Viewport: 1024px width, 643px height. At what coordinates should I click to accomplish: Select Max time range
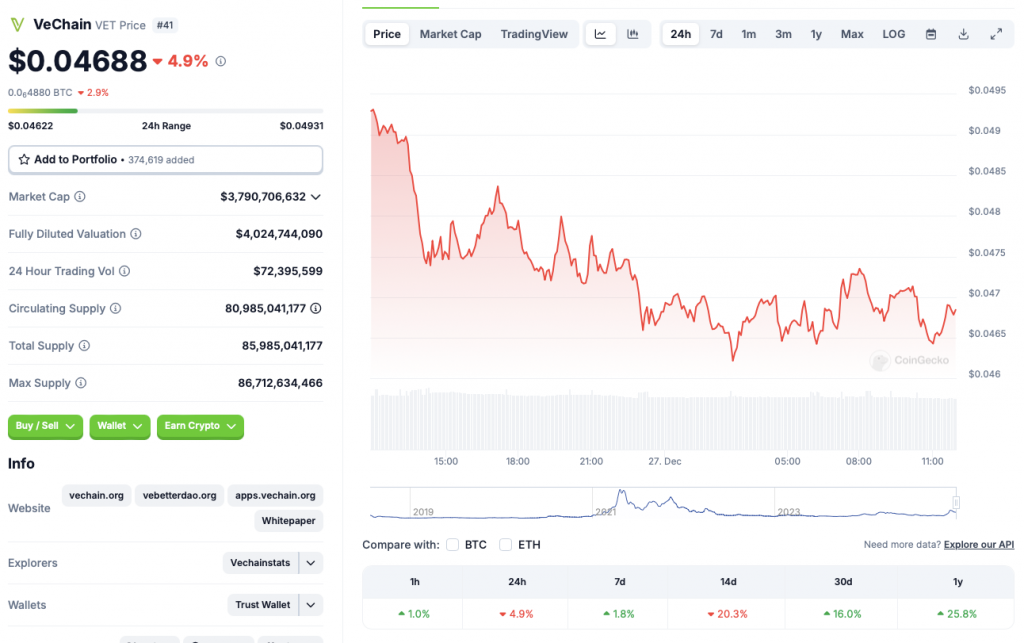click(x=852, y=34)
